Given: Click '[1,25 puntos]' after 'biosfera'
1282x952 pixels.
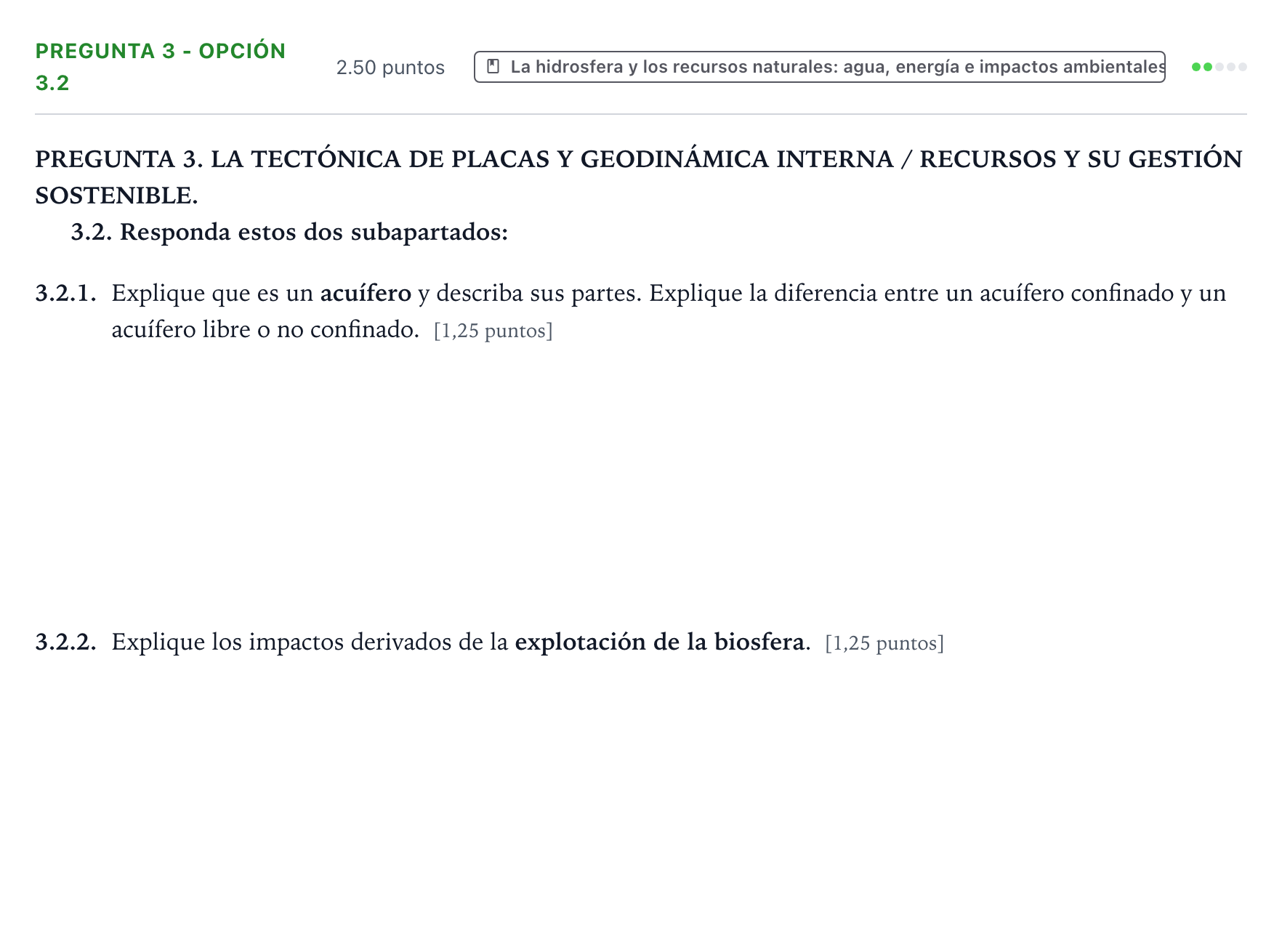Looking at the screenshot, I should 884,643.
